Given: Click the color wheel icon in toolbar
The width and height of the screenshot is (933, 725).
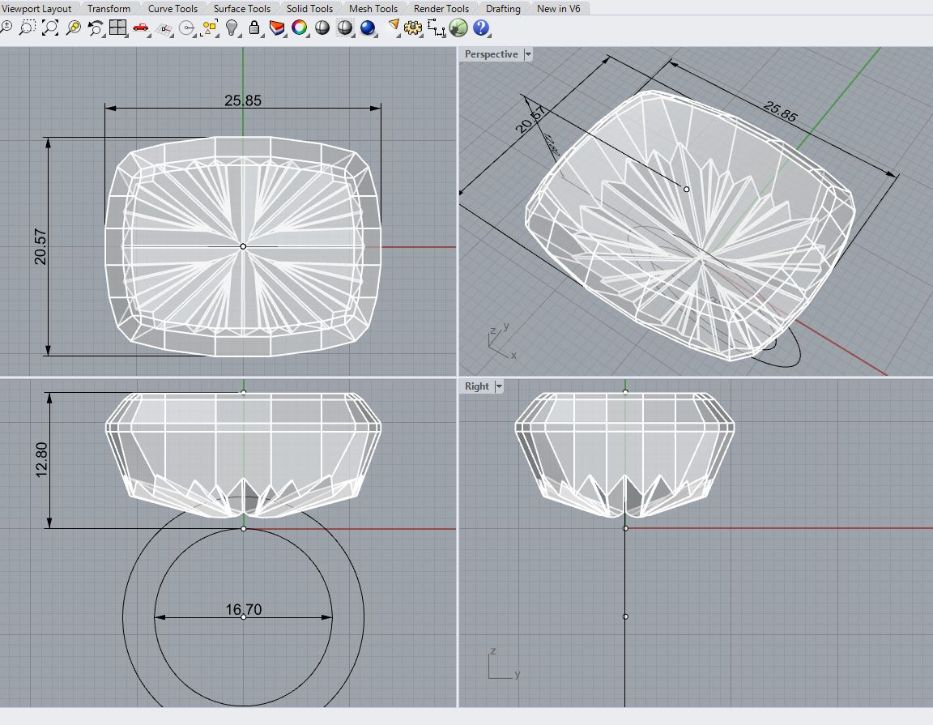Looking at the screenshot, I should [299, 28].
